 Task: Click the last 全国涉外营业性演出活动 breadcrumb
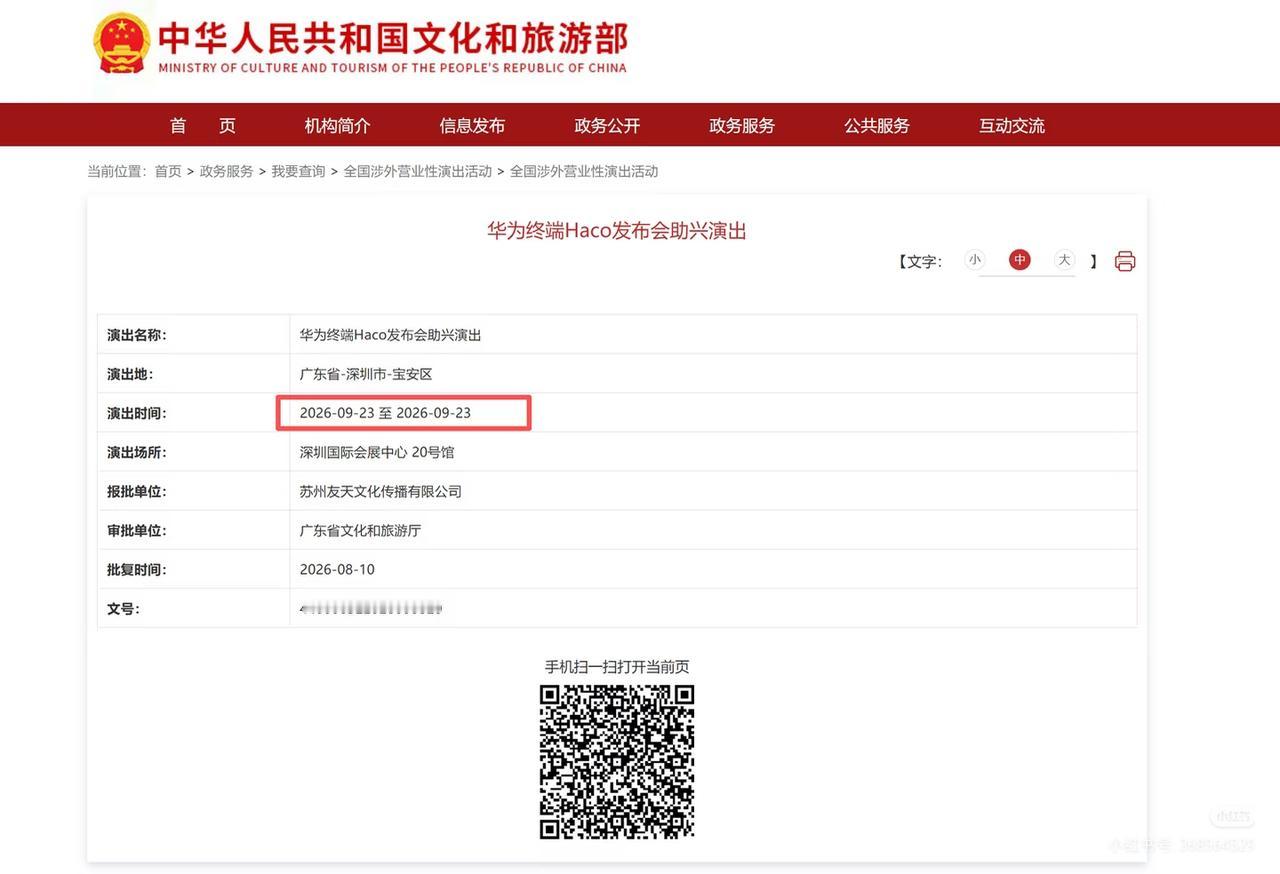584,171
